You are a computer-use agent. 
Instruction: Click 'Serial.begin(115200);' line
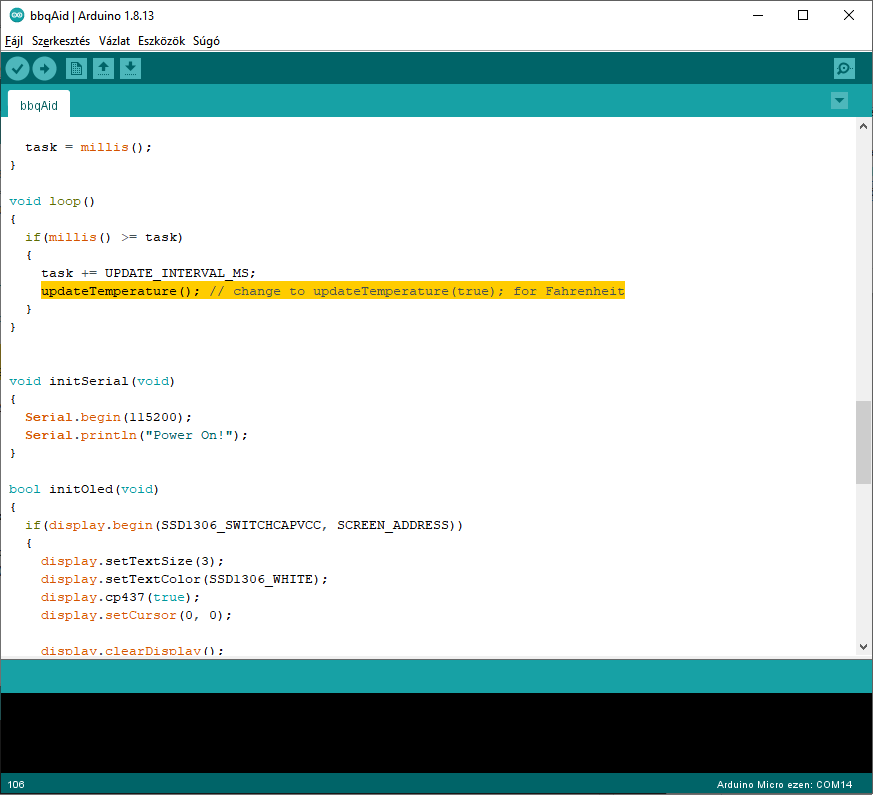coord(108,417)
